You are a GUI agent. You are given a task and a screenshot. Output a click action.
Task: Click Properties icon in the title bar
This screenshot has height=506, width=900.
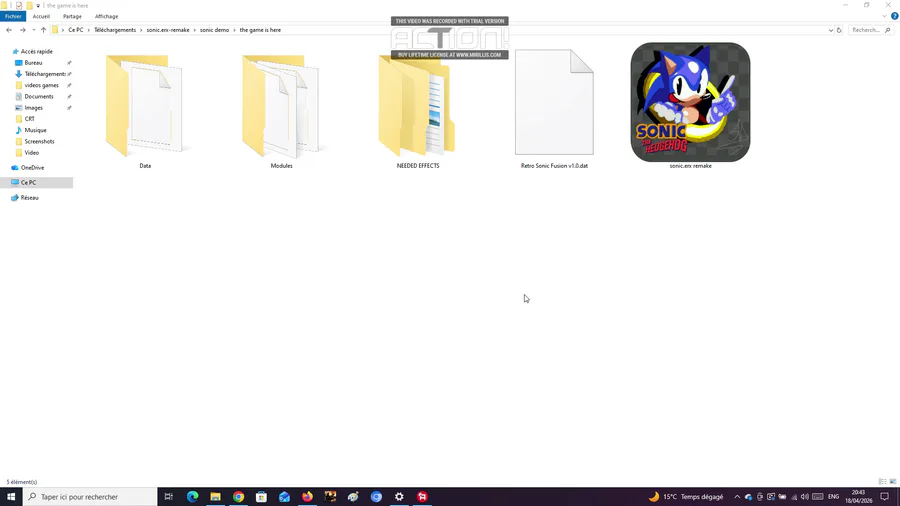19,6
